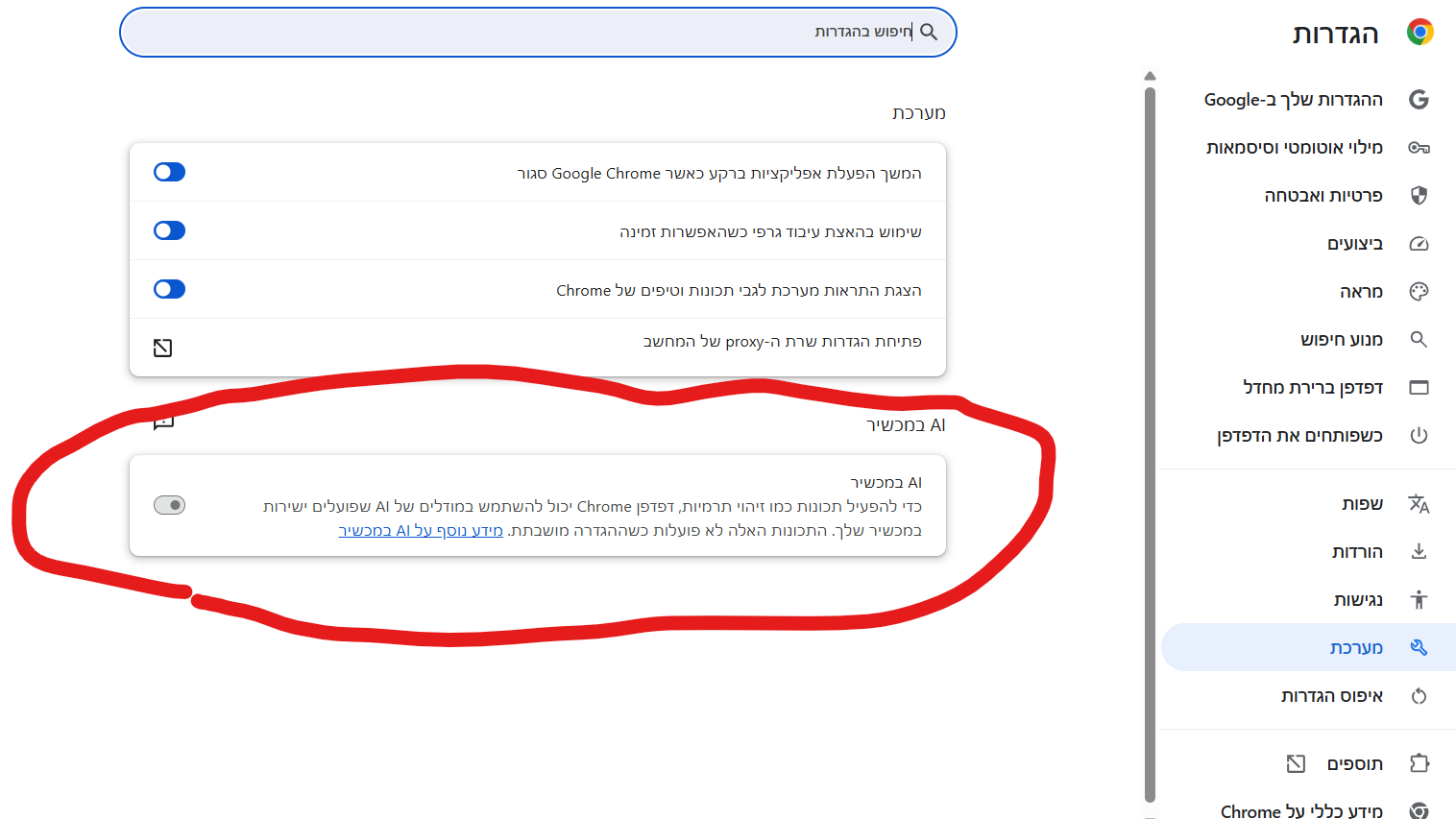This screenshot has width=1456, height=819.
Task: Click the 'מערכת' section heading above the toggles
Action: pyautogui.click(x=919, y=113)
